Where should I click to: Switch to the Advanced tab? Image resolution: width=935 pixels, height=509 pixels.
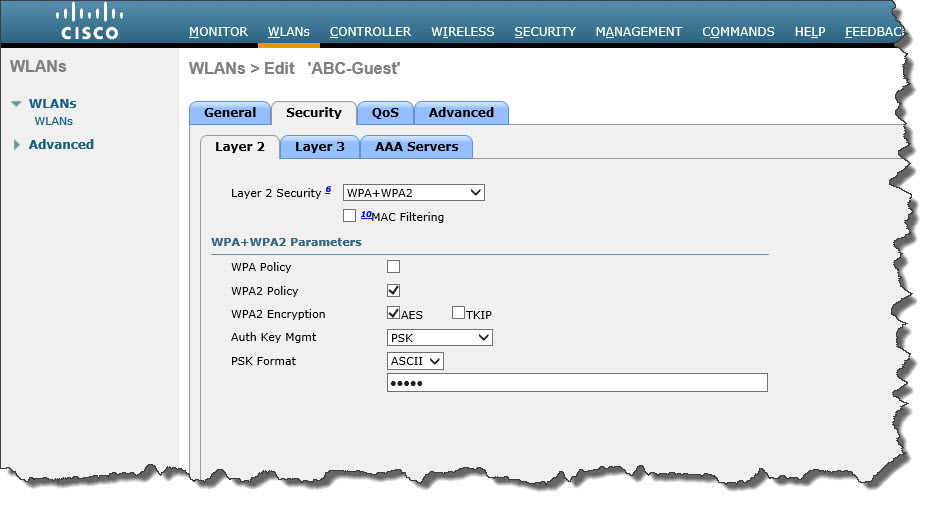(x=462, y=113)
